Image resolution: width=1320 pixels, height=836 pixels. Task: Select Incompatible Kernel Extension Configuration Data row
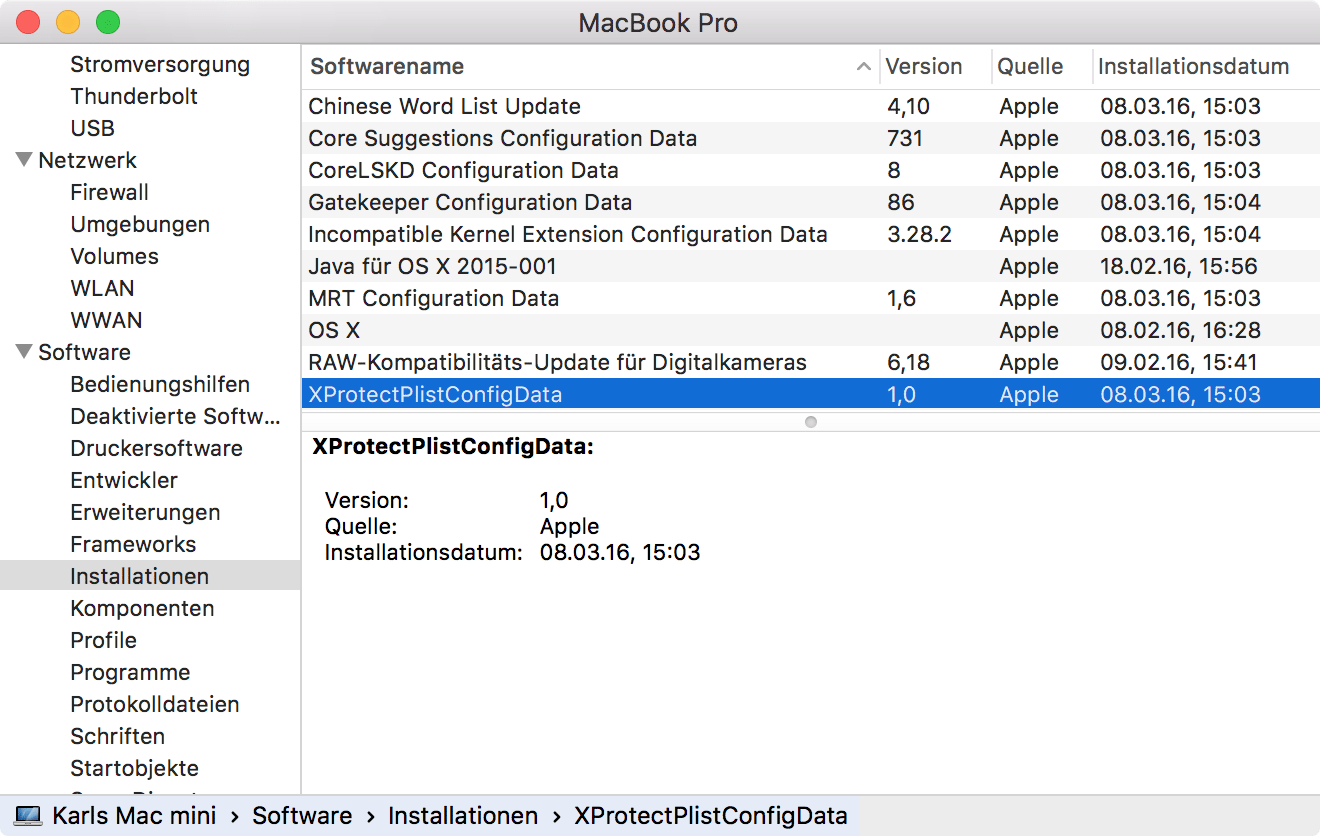pyautogui.click(x=811, y=234)
